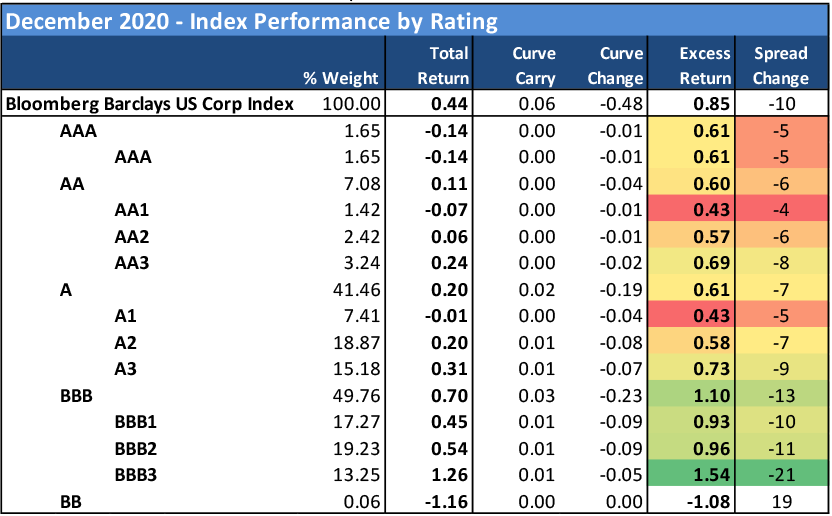Viewport: 832px width, 516px height.
Task: Select the Bloomberg Barclays US Corp Index row
Action: pos(150,103)
